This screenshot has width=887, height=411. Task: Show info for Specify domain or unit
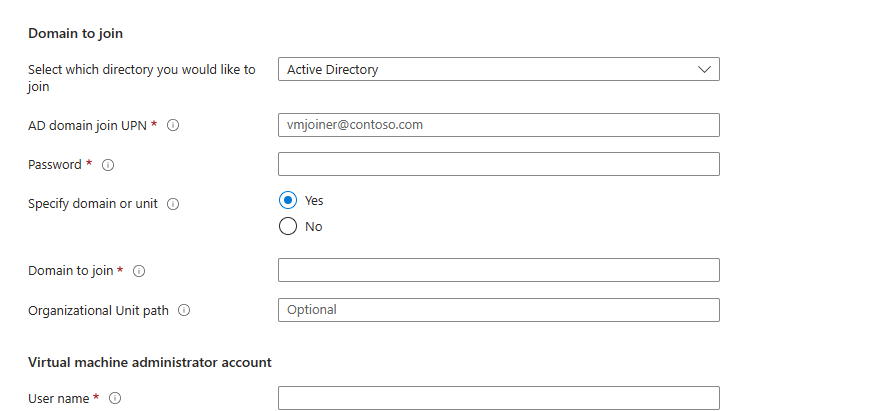[x=173, y=204]
